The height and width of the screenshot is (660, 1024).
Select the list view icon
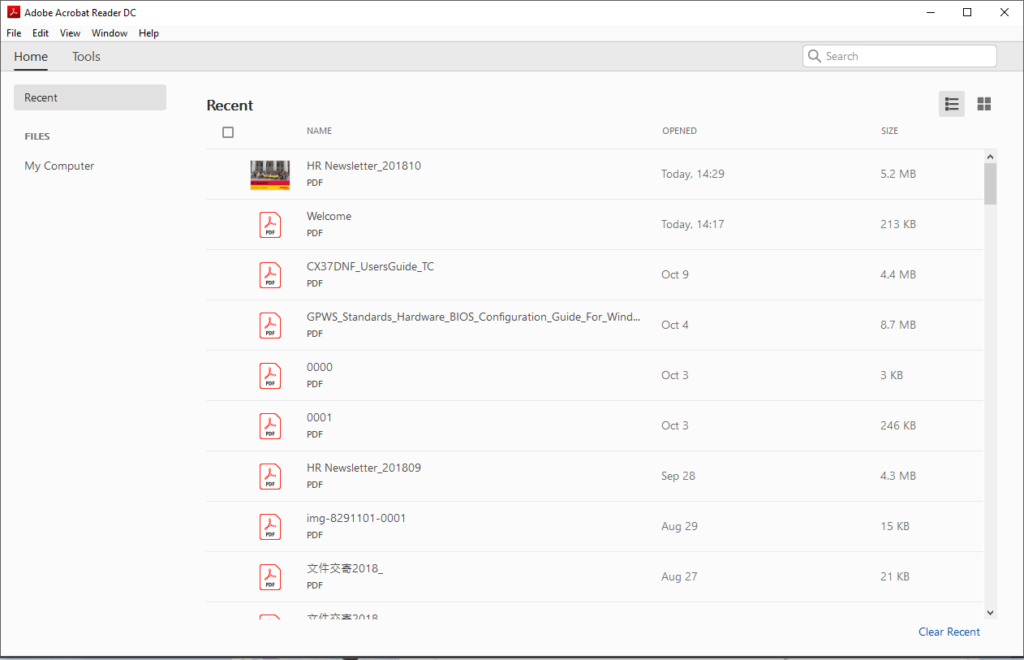pos(951,103)
